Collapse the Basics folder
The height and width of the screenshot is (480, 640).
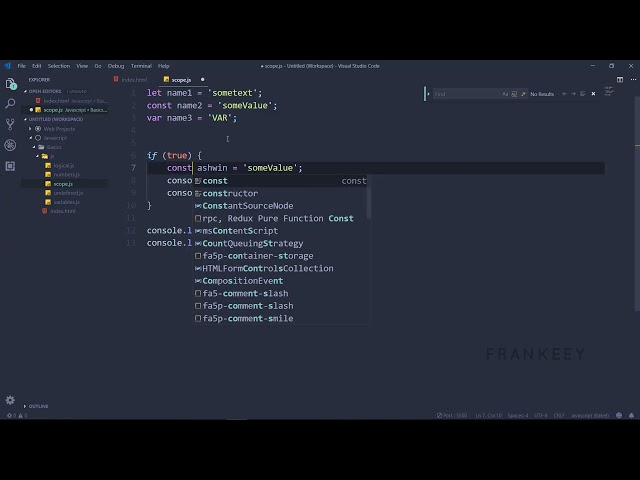[x=34, y=147]
